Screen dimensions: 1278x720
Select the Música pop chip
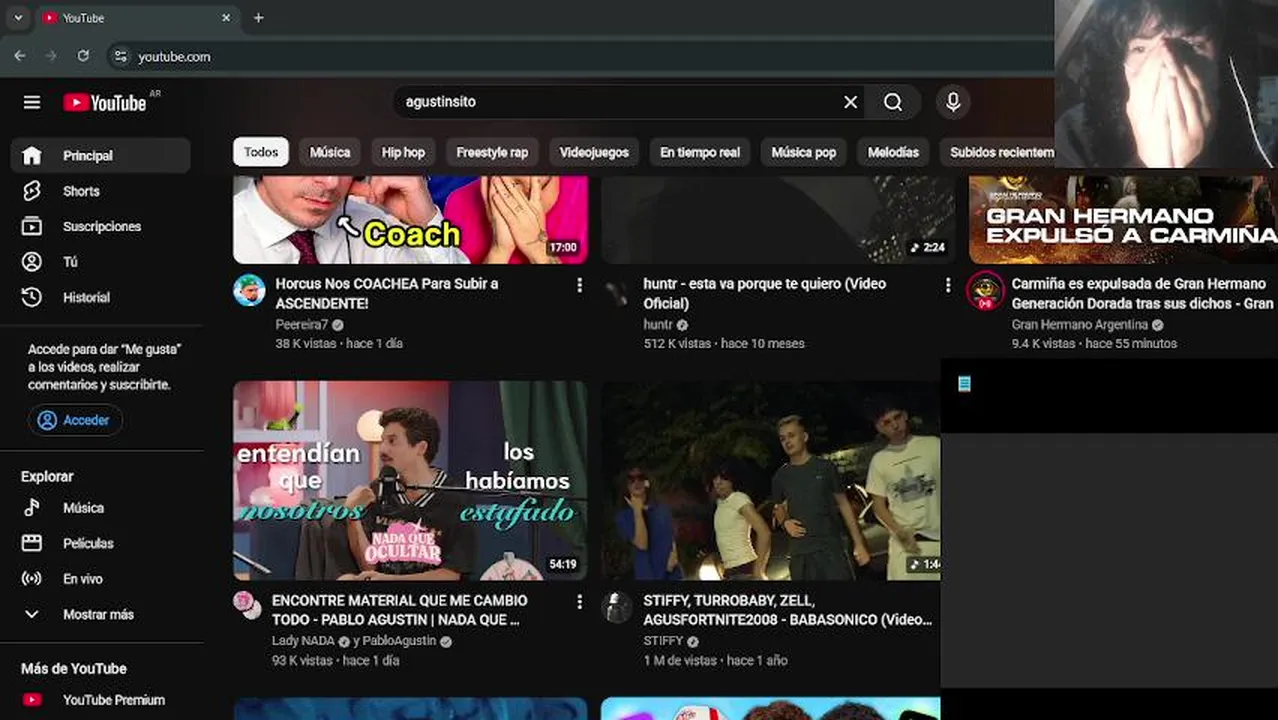[803, 152]
